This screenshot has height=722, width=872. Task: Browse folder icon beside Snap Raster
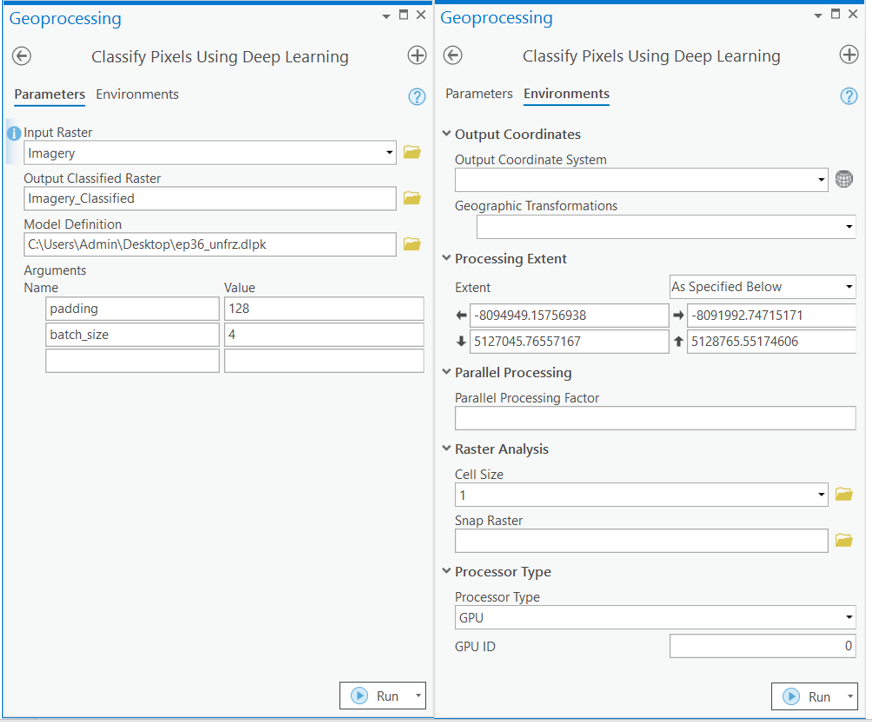(844, 541)
